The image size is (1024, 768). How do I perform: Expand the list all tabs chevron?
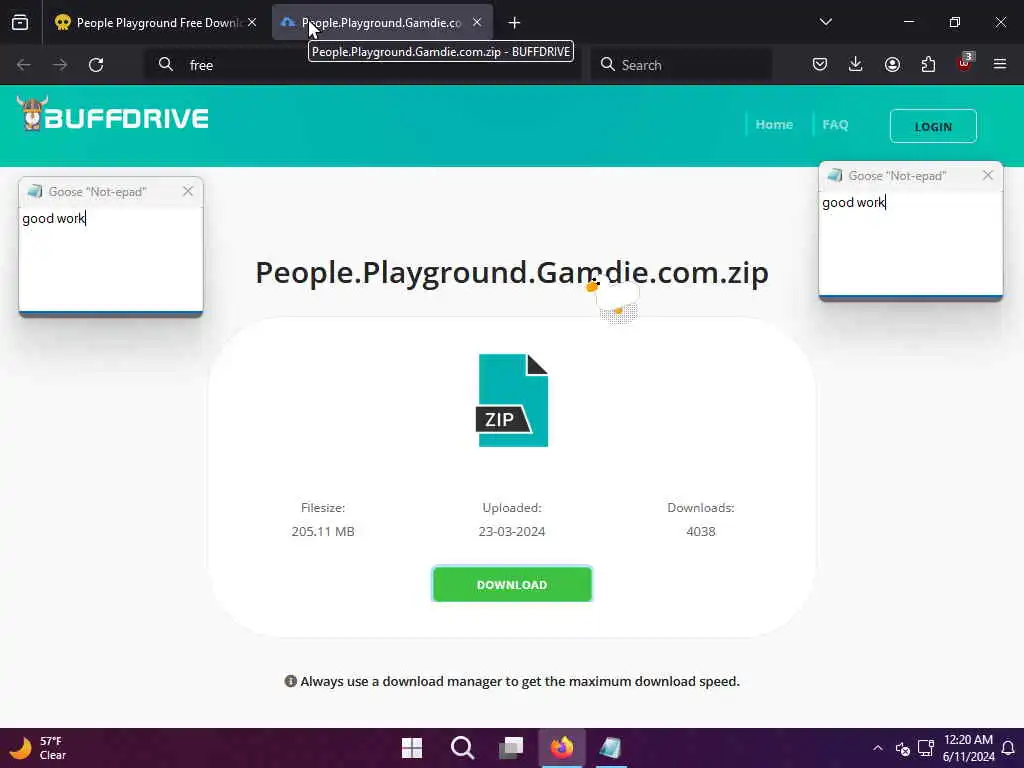[826, 22]
